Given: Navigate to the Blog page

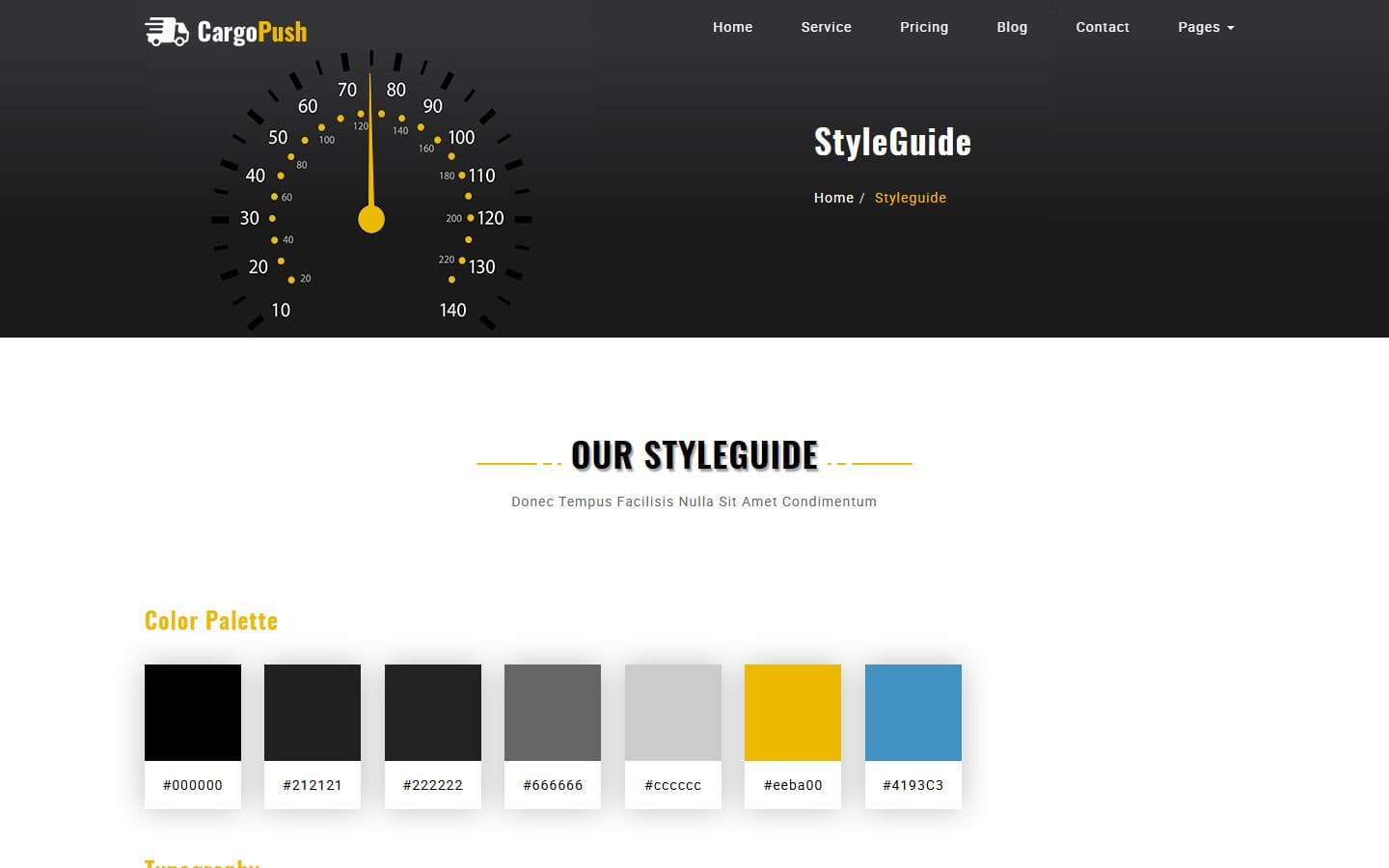Looking at the screenshot, I should [1012, 27].
